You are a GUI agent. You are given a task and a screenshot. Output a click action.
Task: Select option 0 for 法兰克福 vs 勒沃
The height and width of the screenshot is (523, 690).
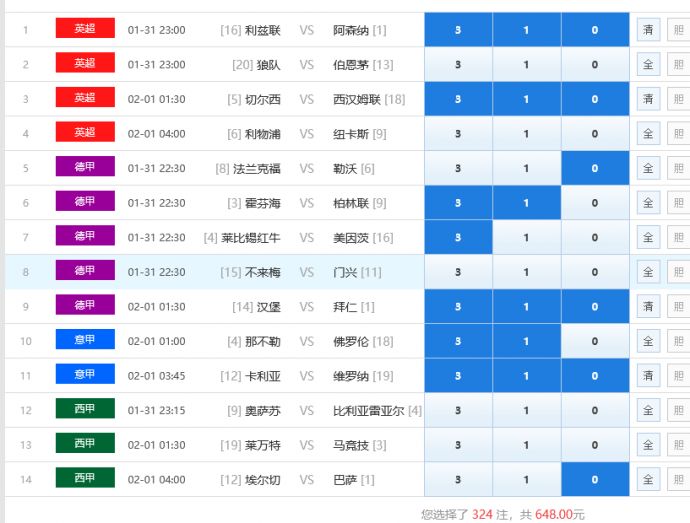tap(595, 169)
